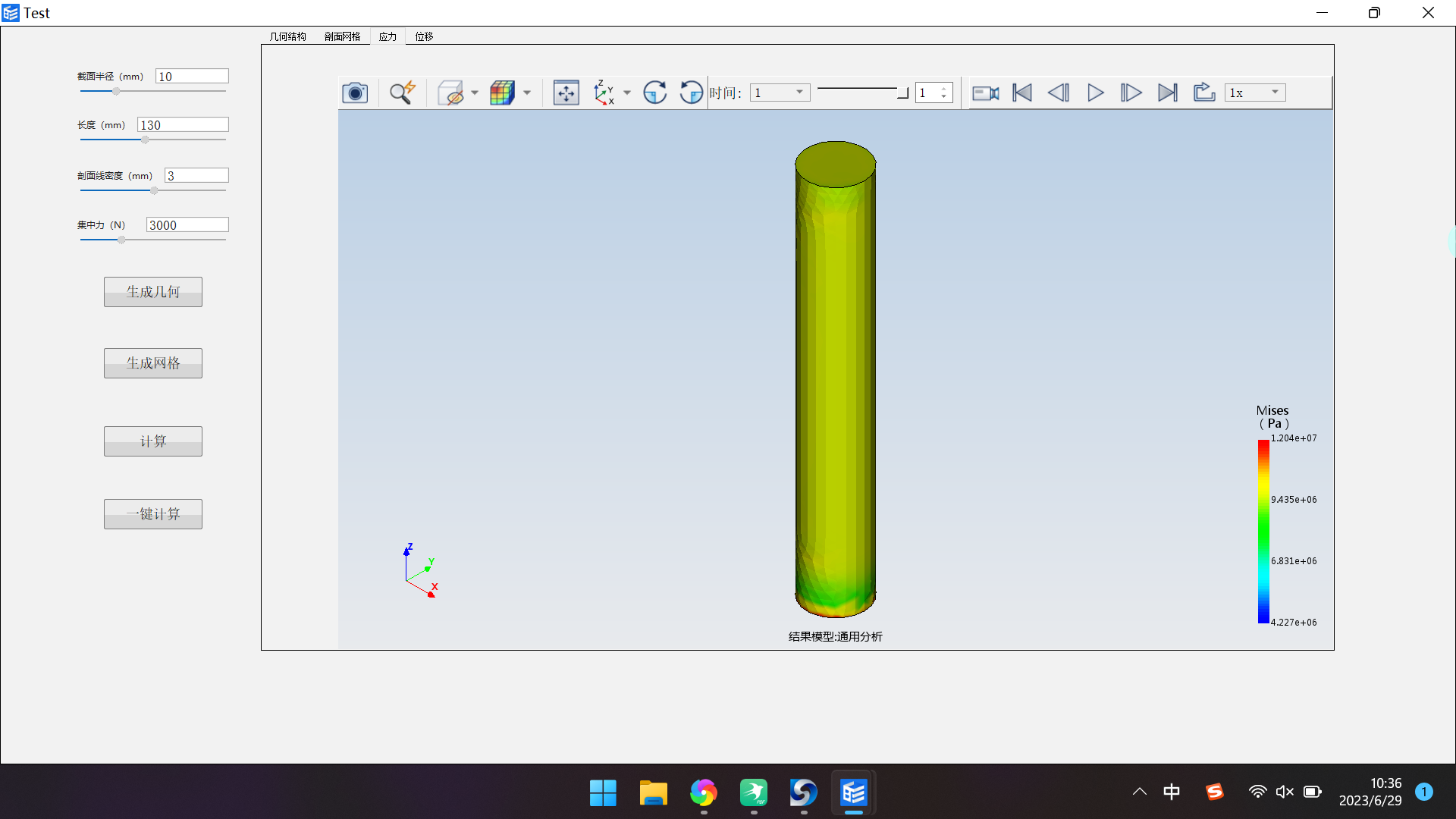Click the frame step-forward playback button
Viewport: 1456px width, 819px height.
(1130, 92)
